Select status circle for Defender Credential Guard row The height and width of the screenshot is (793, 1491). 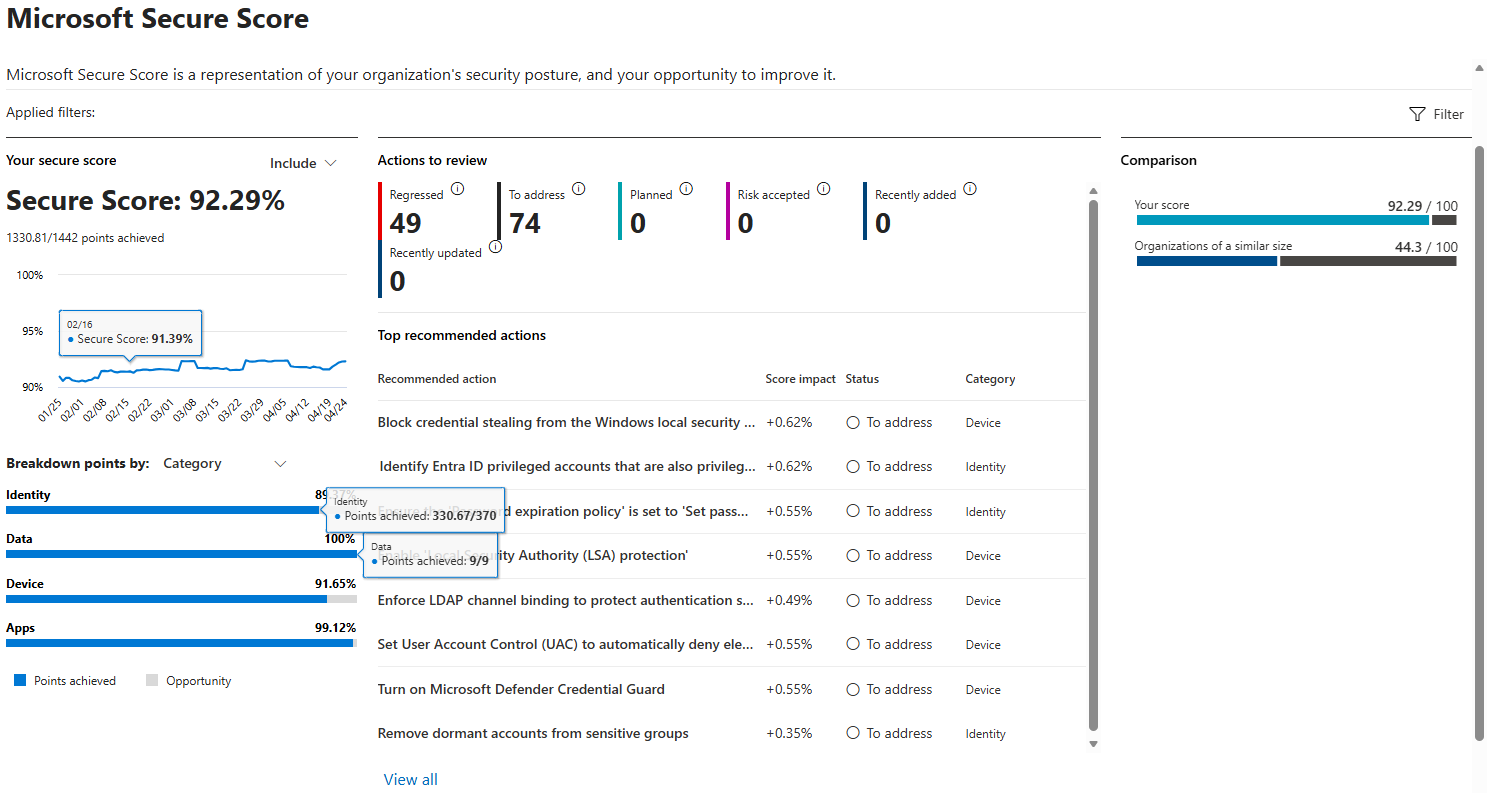click(x=853, y=690)
